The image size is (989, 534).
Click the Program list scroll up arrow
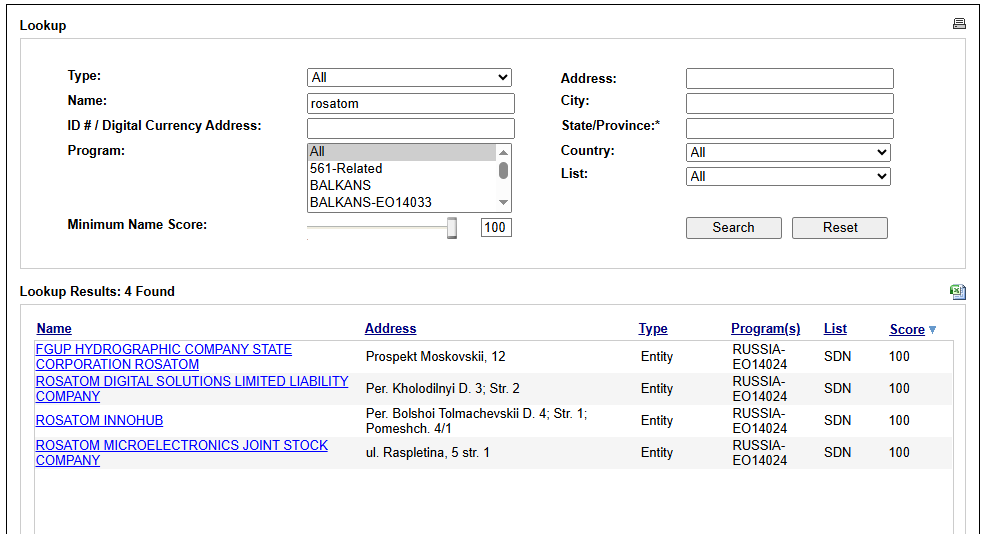503,152
